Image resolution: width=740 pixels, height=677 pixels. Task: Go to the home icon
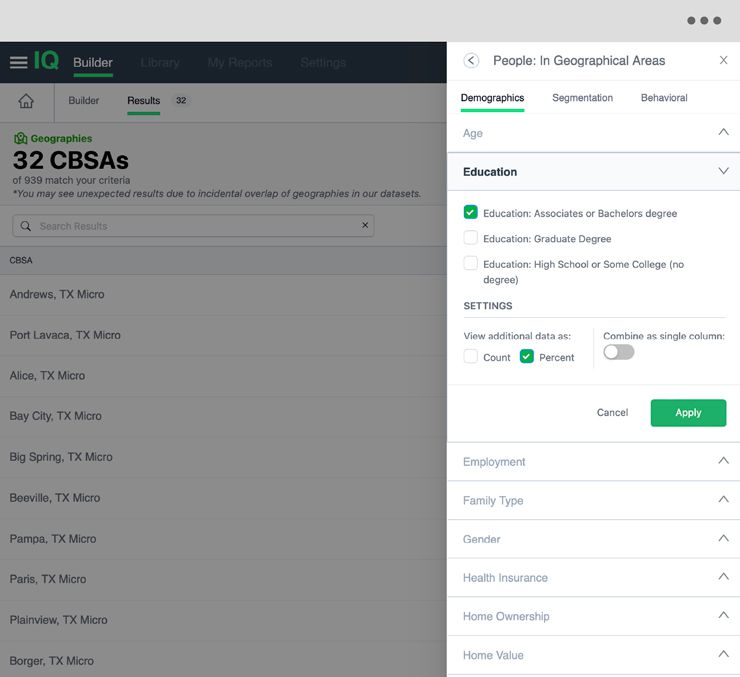click(26, 101)
